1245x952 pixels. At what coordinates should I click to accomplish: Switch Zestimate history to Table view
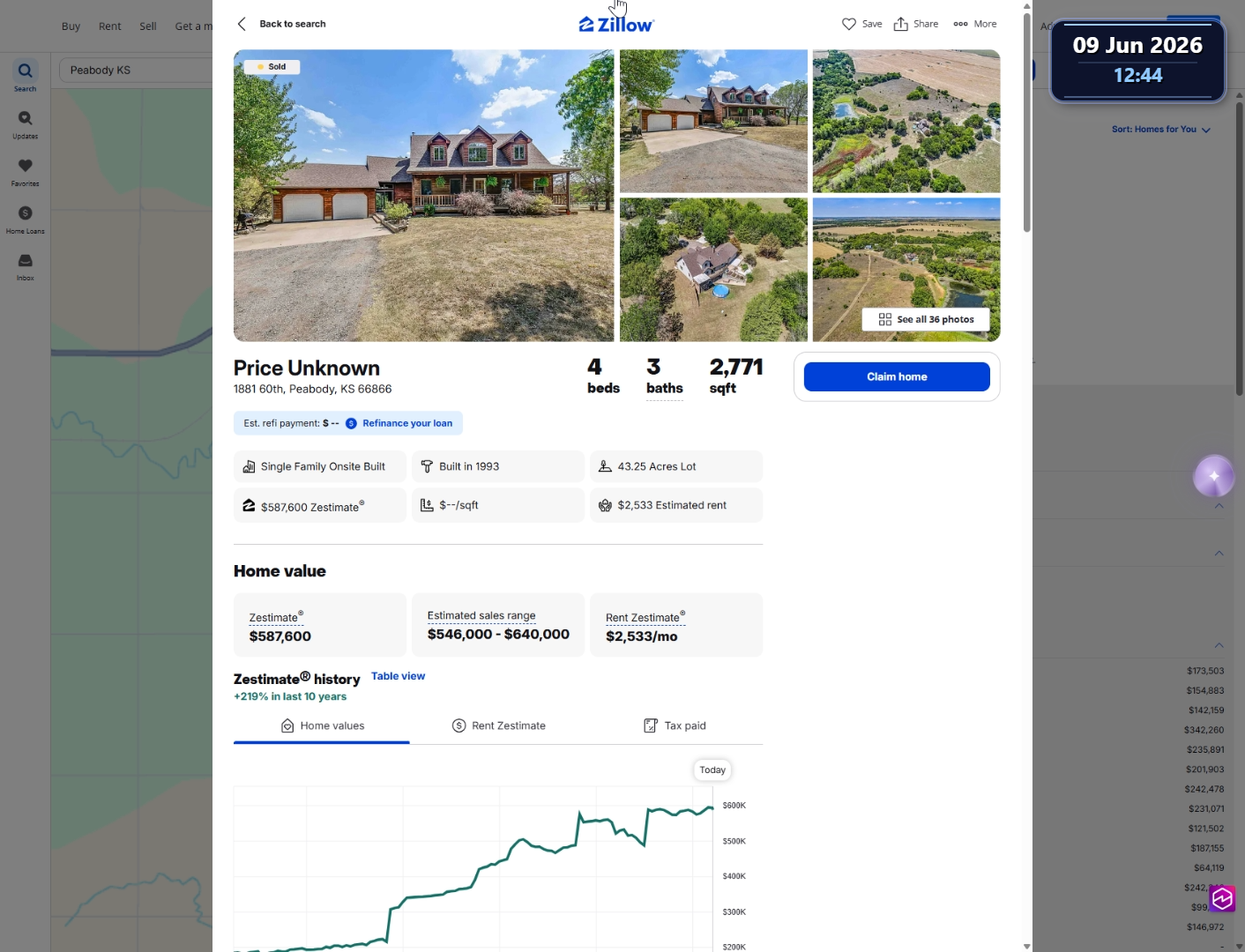398,676
